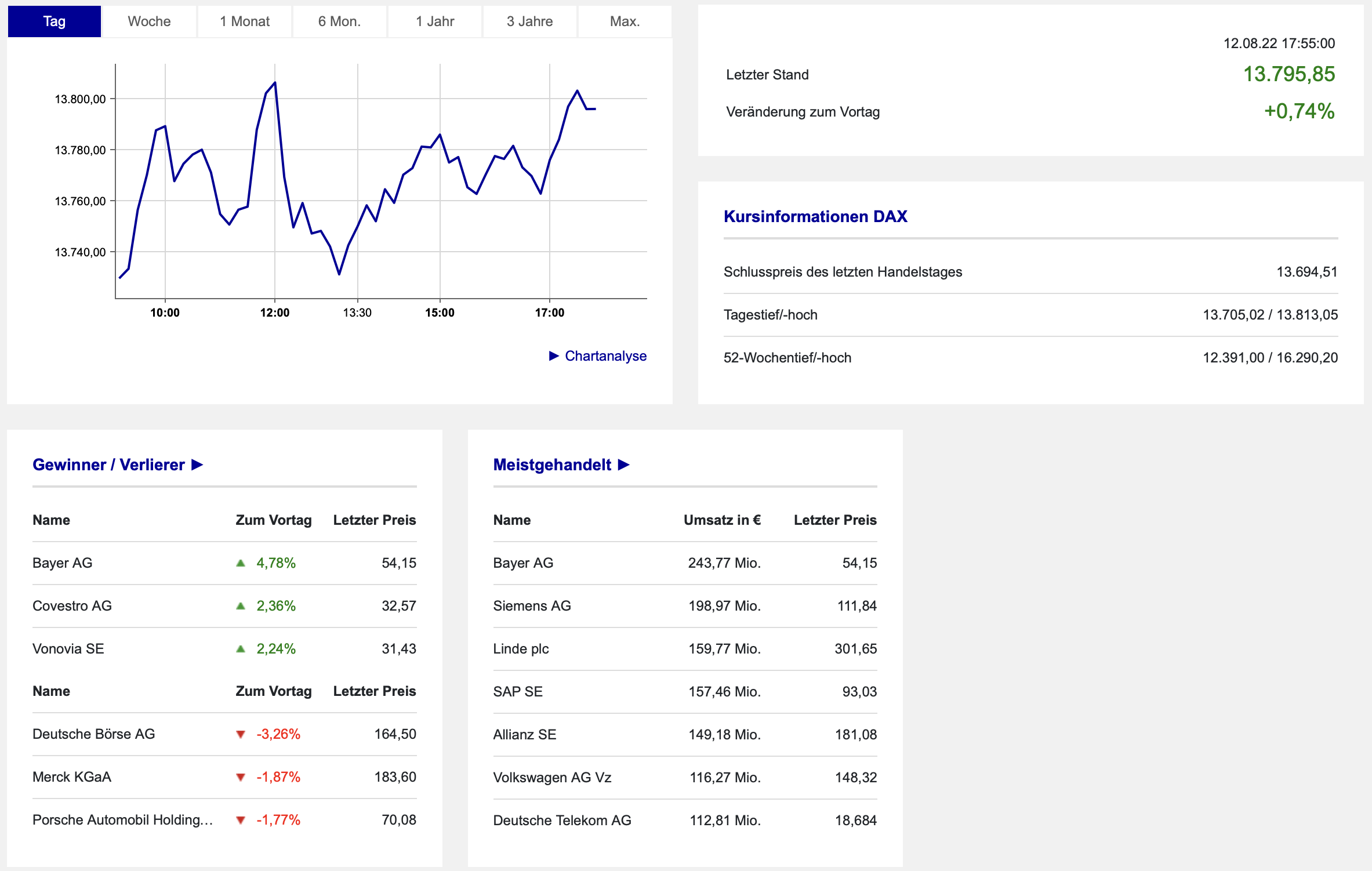The height and width of the screenshot is (871, 1372).
Task: Click the 18,684 price for Deutsche Telekom AG
Action: 855,821
